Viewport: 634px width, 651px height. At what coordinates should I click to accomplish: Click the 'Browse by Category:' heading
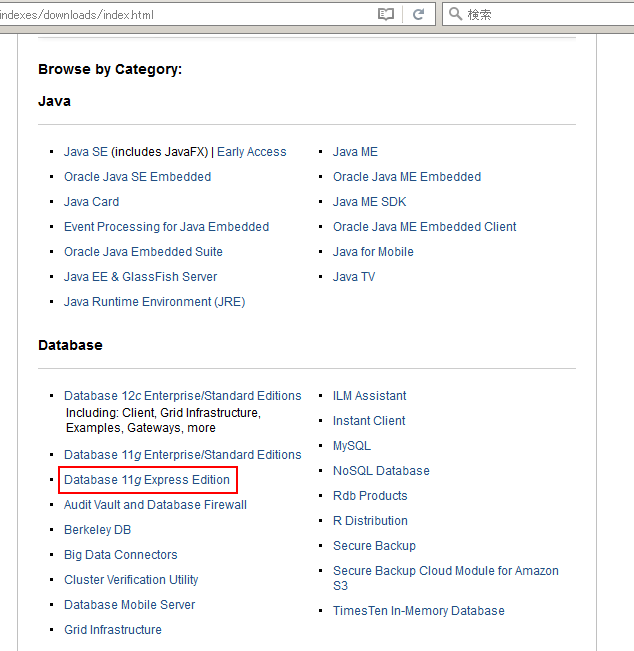(x=110, y=69)
